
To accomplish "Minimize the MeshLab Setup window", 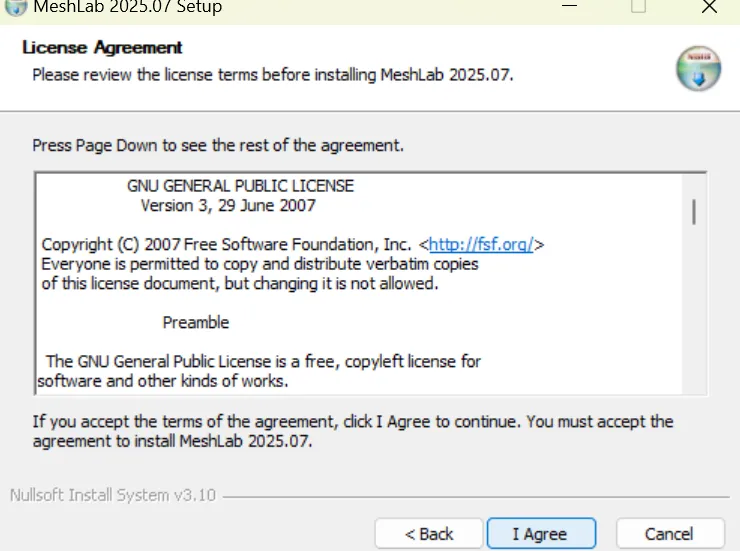I will [569, 6].
